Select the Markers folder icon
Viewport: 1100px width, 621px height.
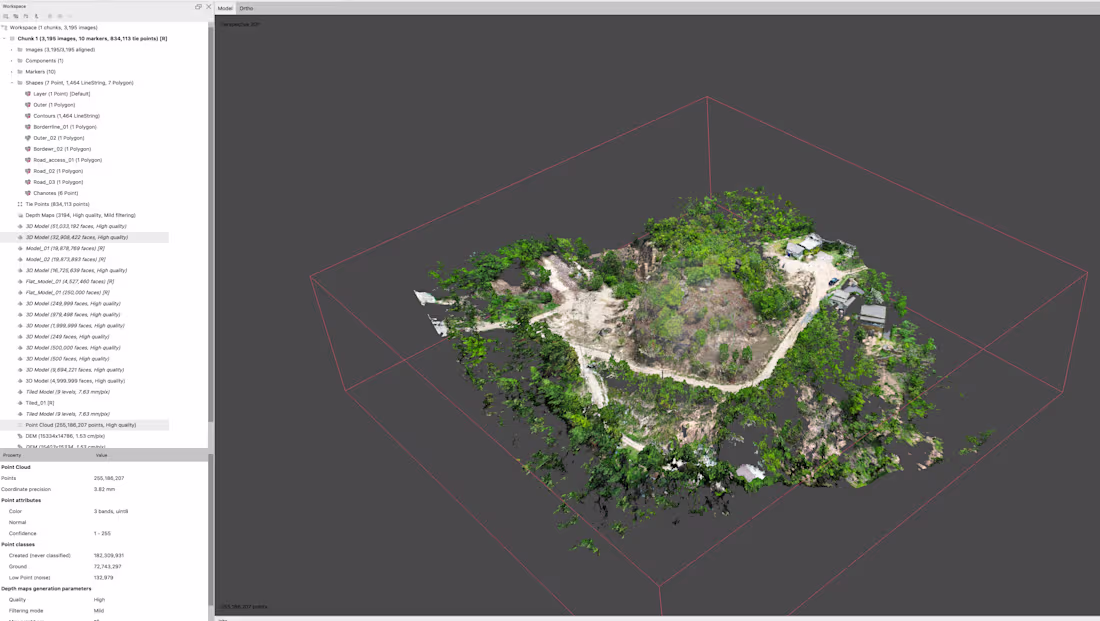point(20,72)
